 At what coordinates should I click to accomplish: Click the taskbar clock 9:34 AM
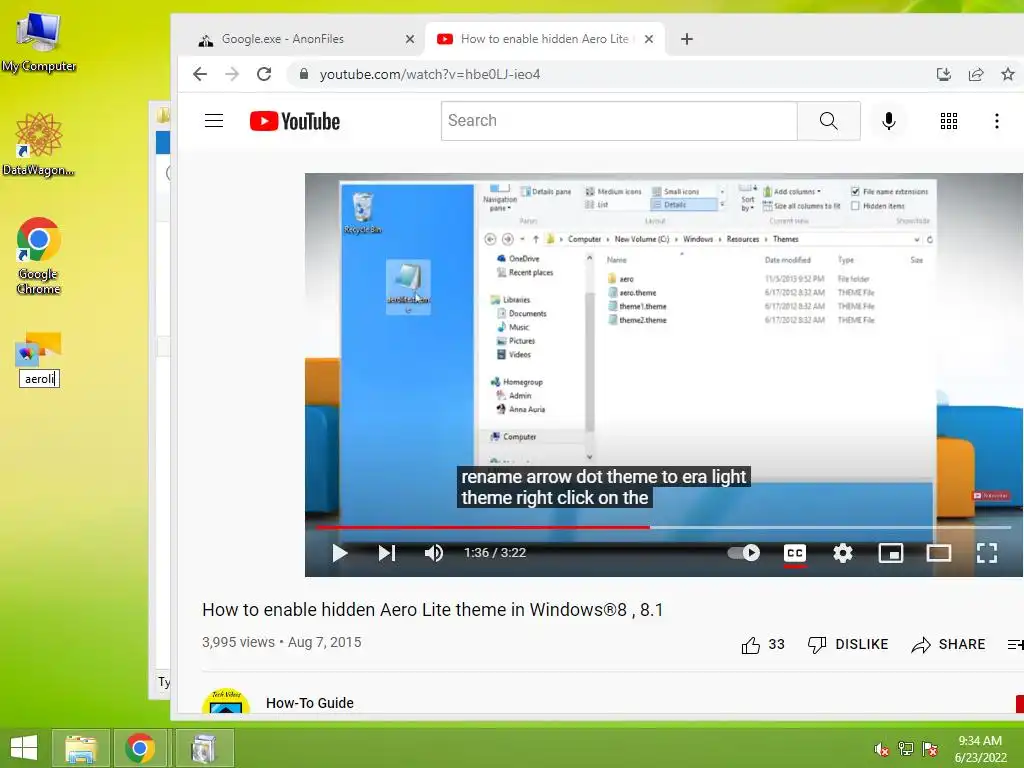[980, 741]
